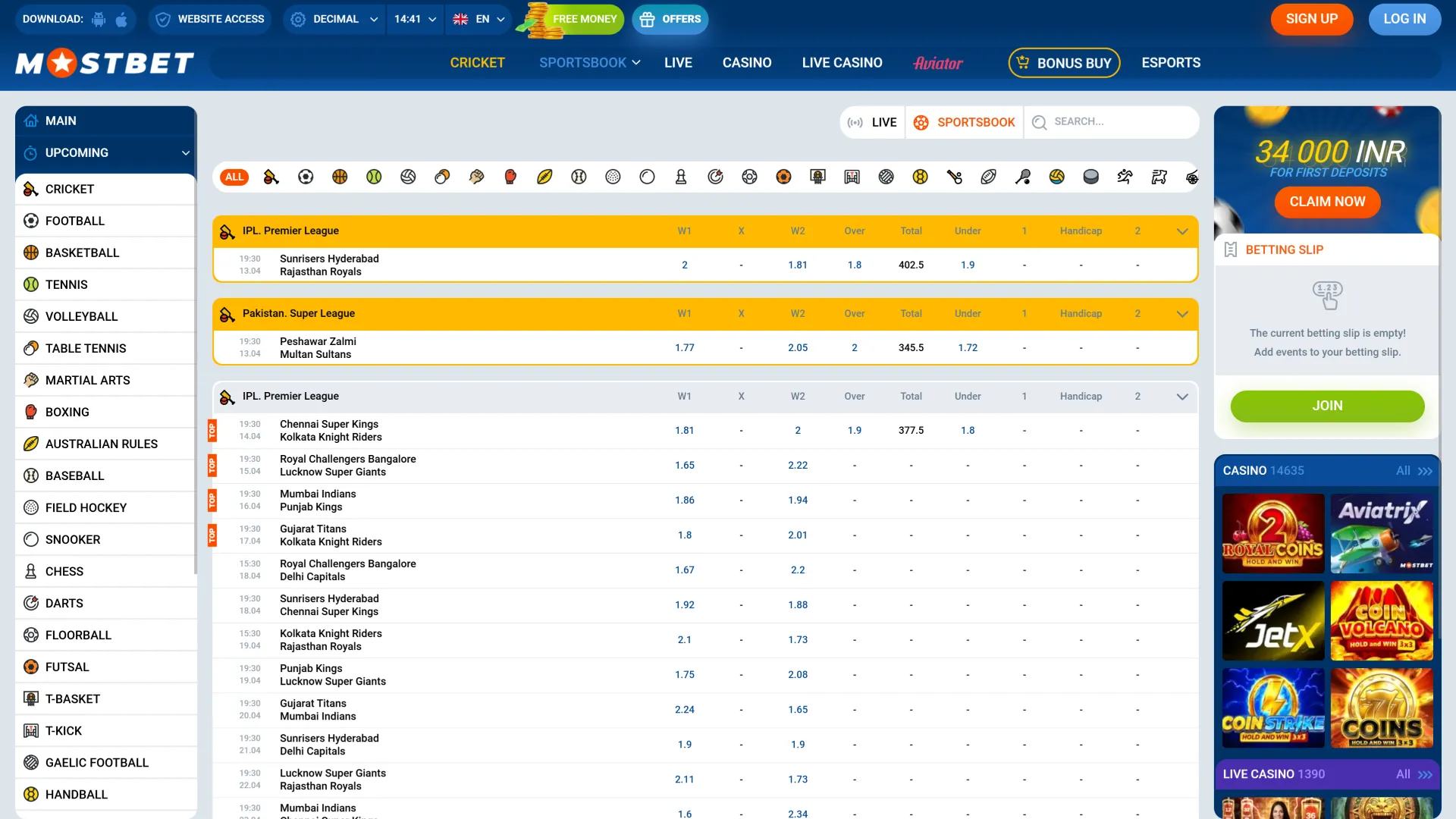1456x819 pixels.
Task: Click the MOSTBET logo
Action: [x=105, y=63]
